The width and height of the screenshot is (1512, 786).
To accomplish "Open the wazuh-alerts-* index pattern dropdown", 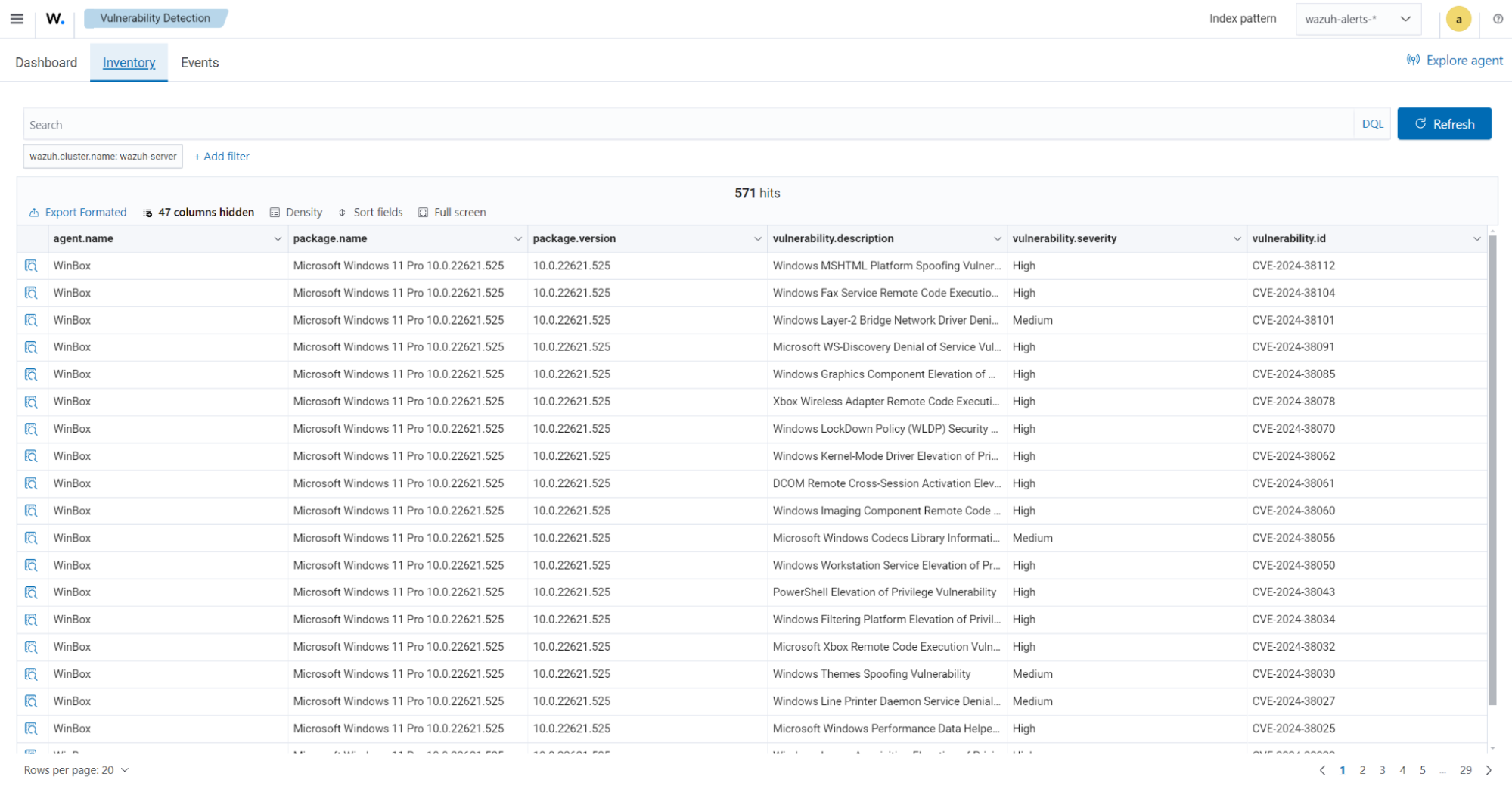I will [x=1358, y=19].
